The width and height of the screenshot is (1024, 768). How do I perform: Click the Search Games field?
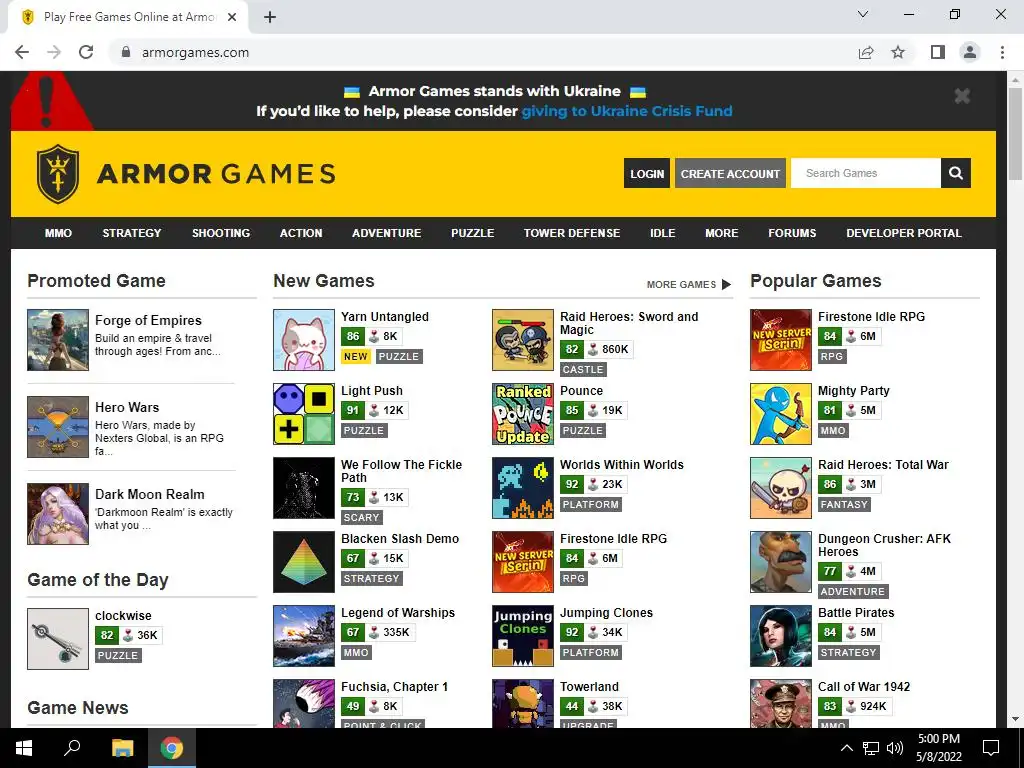(x=865, y=173)
